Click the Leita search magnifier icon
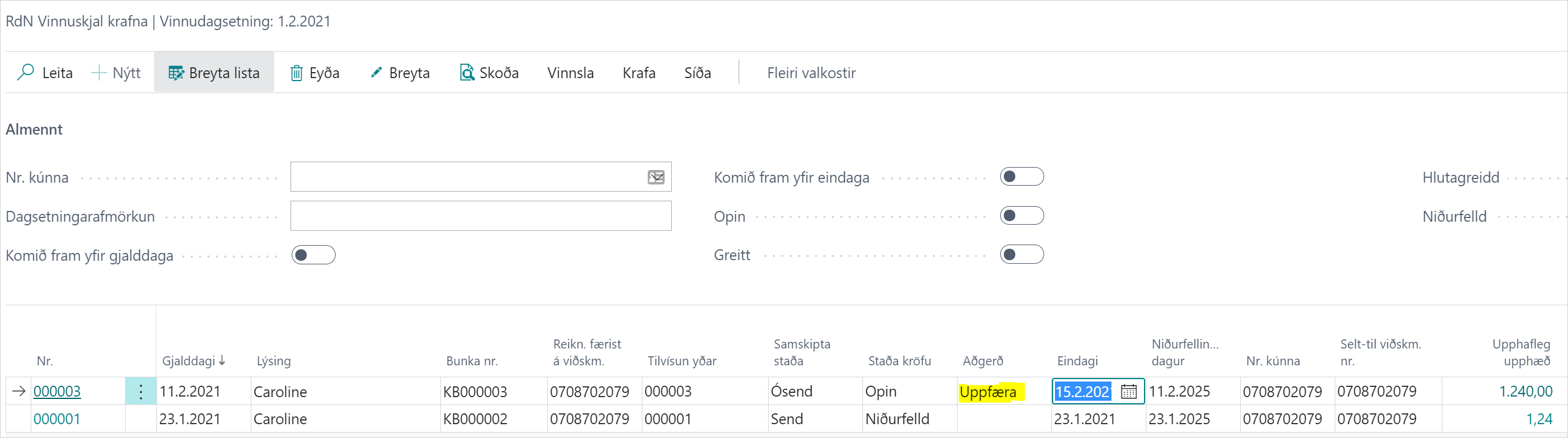This screenshot has height=438, width=1568. [26, 72]
